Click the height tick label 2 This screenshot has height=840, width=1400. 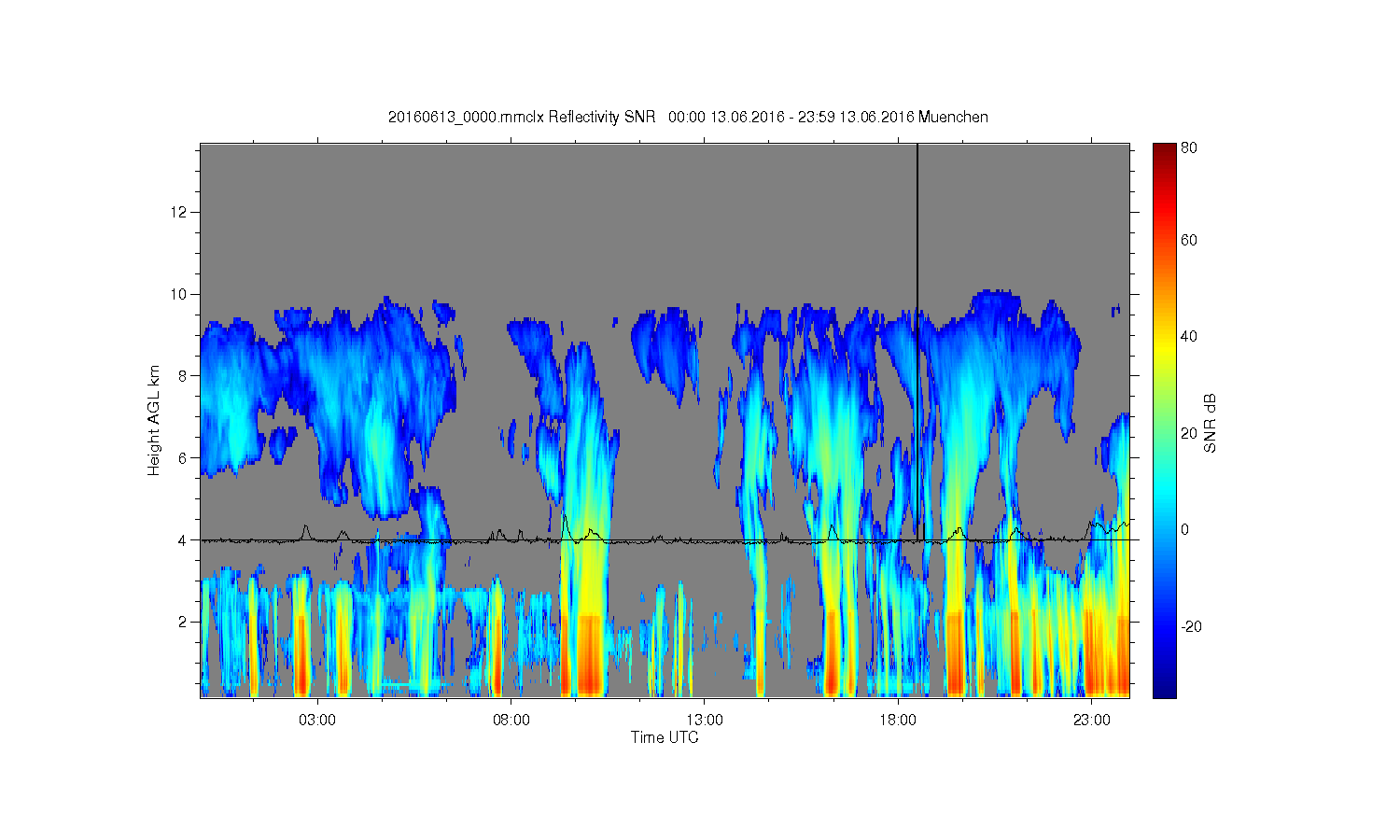click(183, 622)
